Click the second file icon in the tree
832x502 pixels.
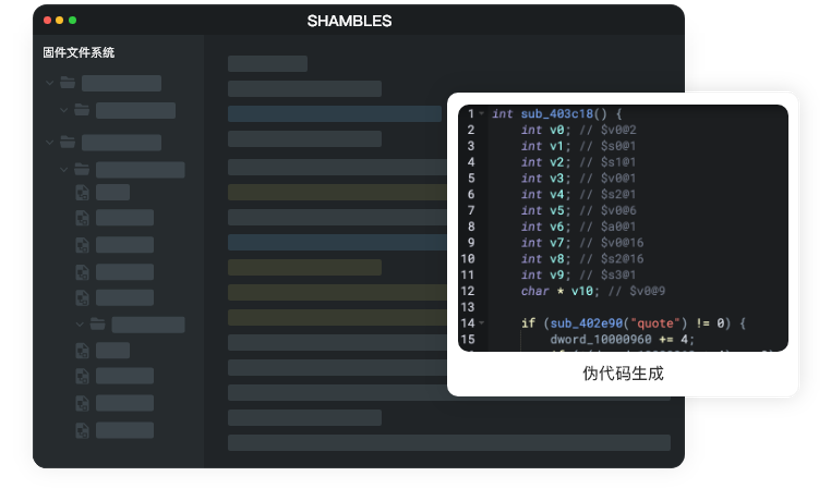(83, 218)
